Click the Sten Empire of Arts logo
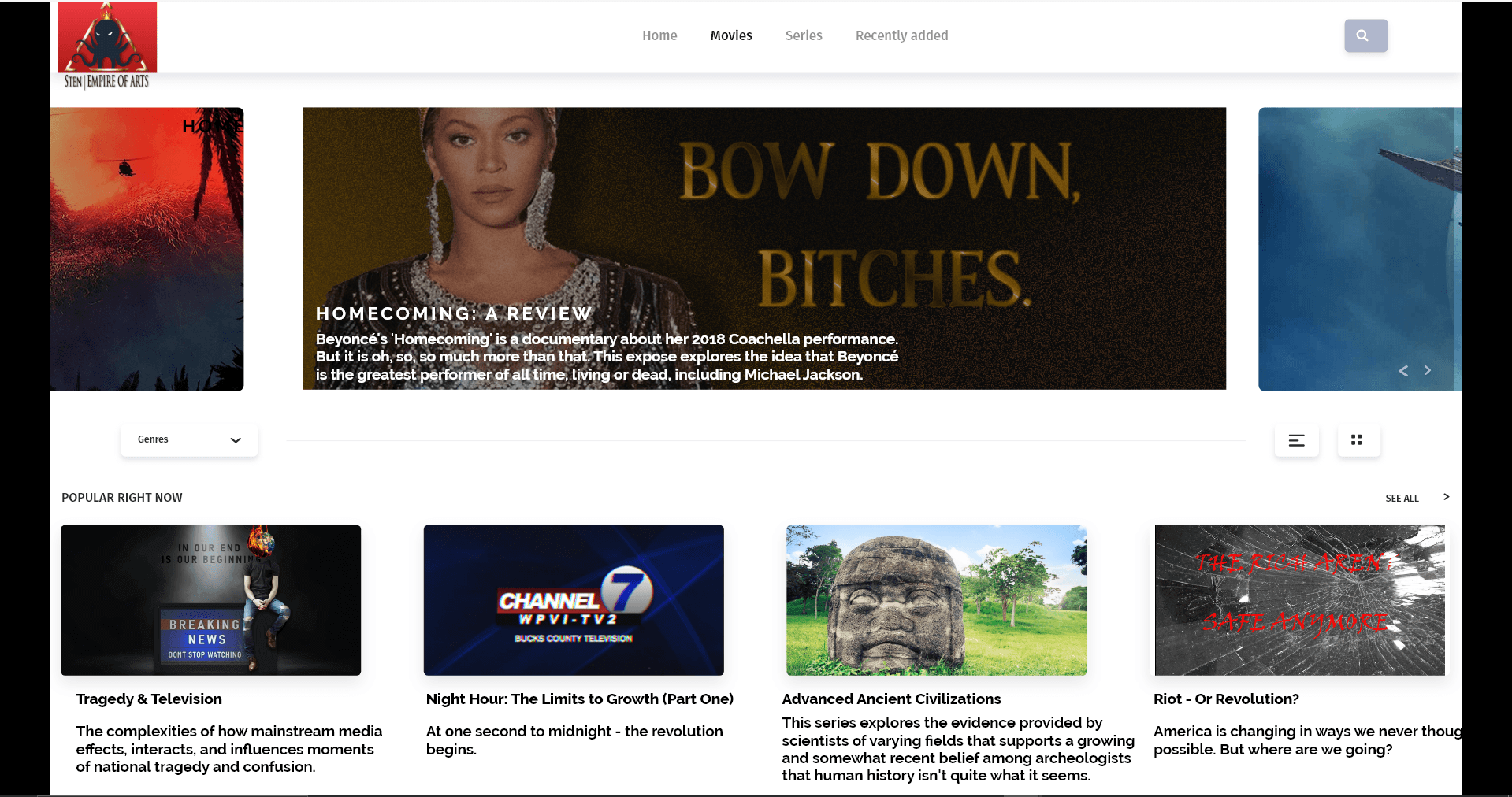The image size is (1512, 797). (107, 46)
